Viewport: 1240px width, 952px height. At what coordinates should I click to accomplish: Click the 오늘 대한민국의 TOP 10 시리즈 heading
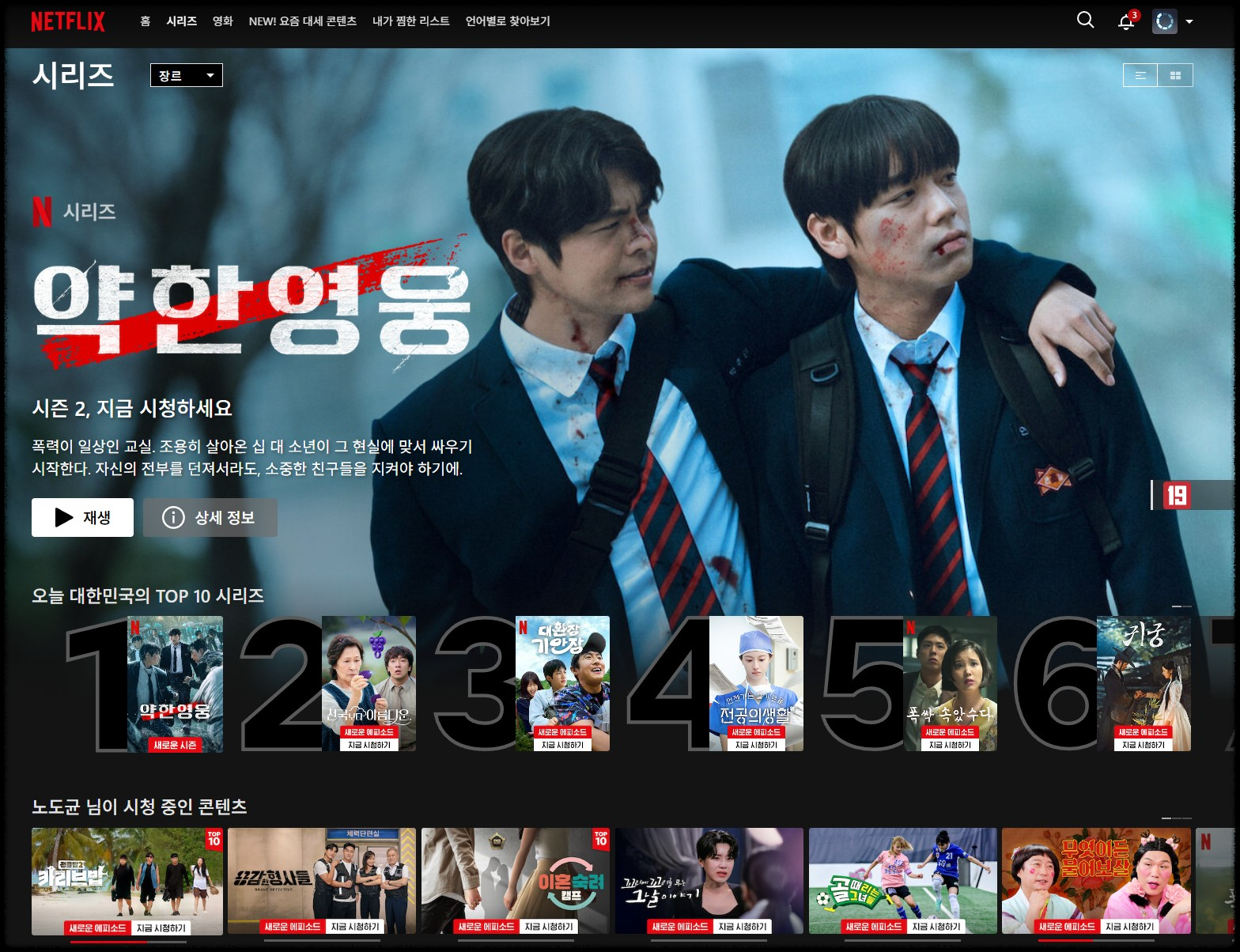(x=148, y=595)
